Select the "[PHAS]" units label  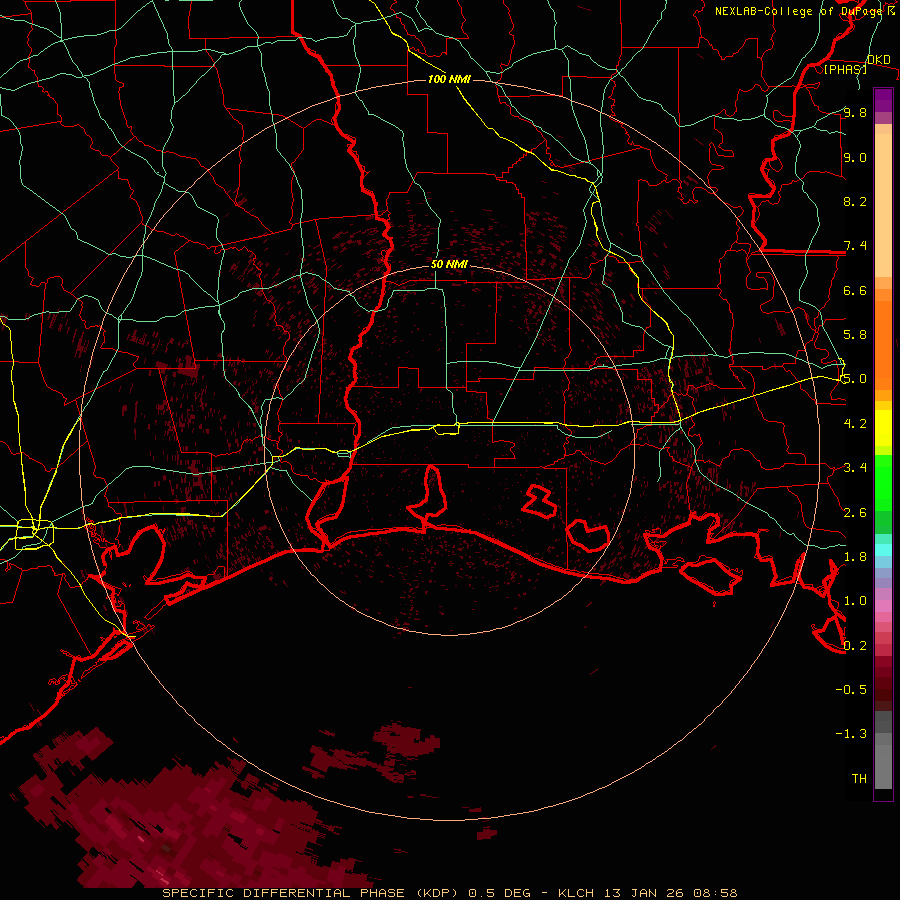845,70
